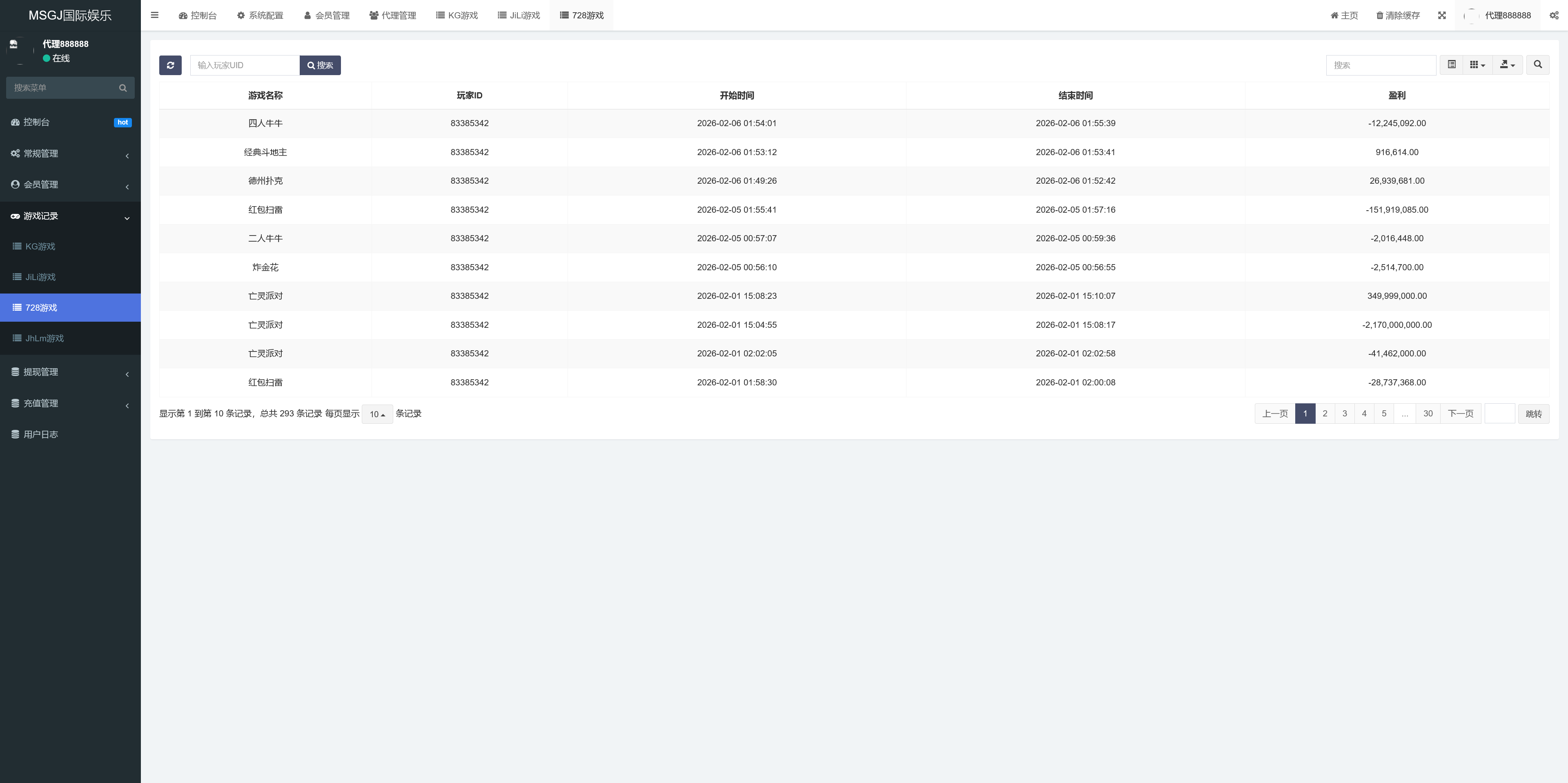The width and height of the screenshot is (1568, 783).
Task: Expand the 常规管理 sidebar menu
Action: pyautogui.click(x=71, y=154)
